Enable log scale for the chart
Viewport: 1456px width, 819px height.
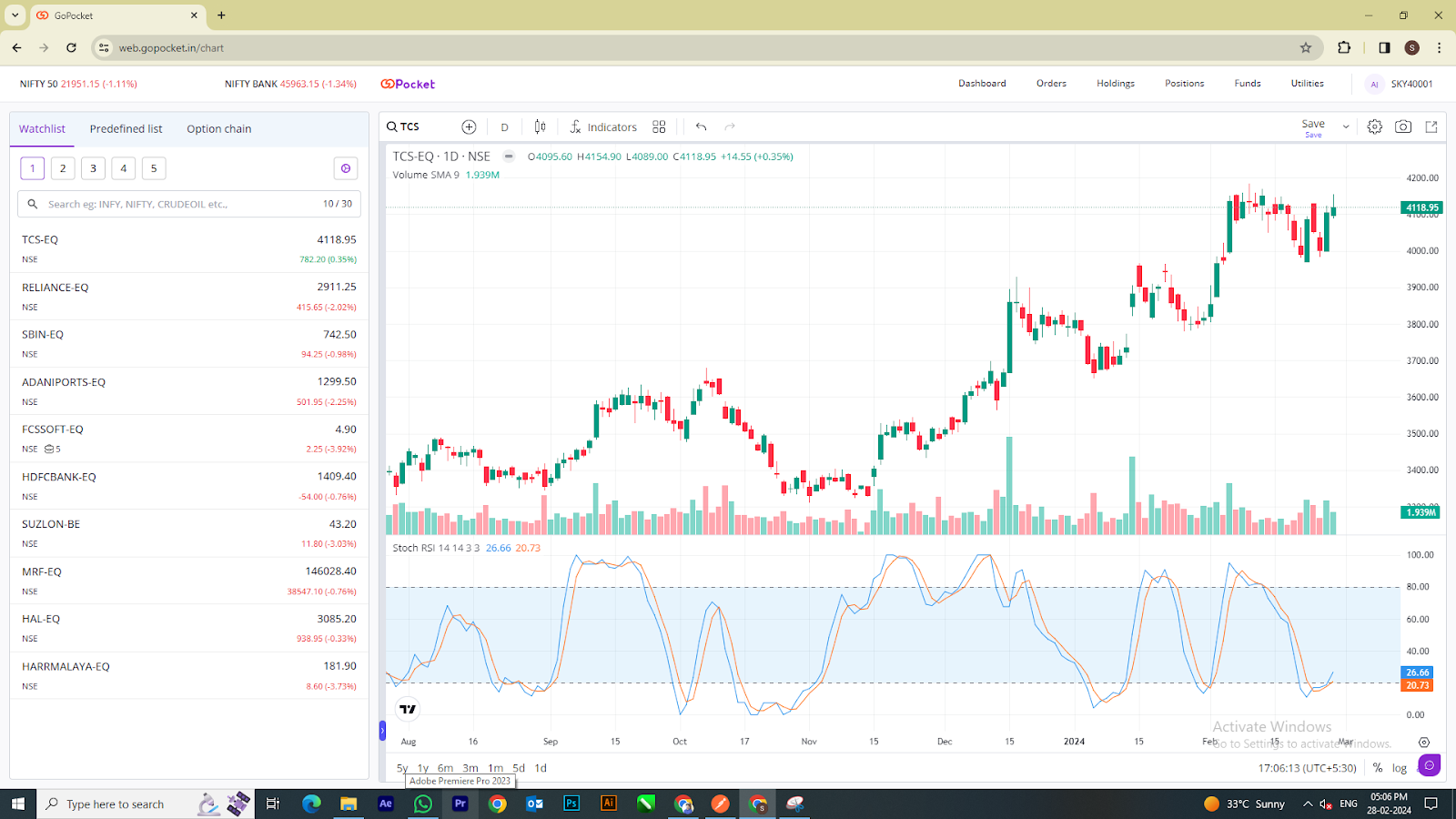pos(1399,767)
